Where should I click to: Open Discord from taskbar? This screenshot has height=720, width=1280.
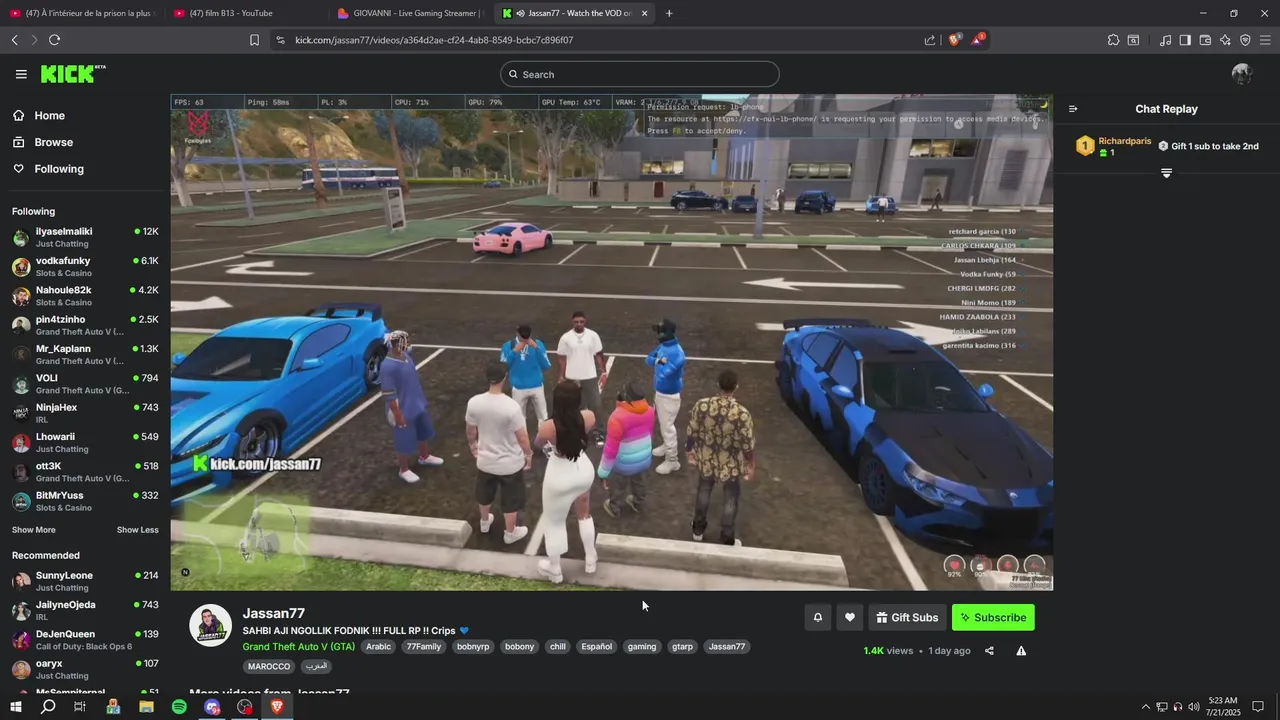click(x=212, y=707)
